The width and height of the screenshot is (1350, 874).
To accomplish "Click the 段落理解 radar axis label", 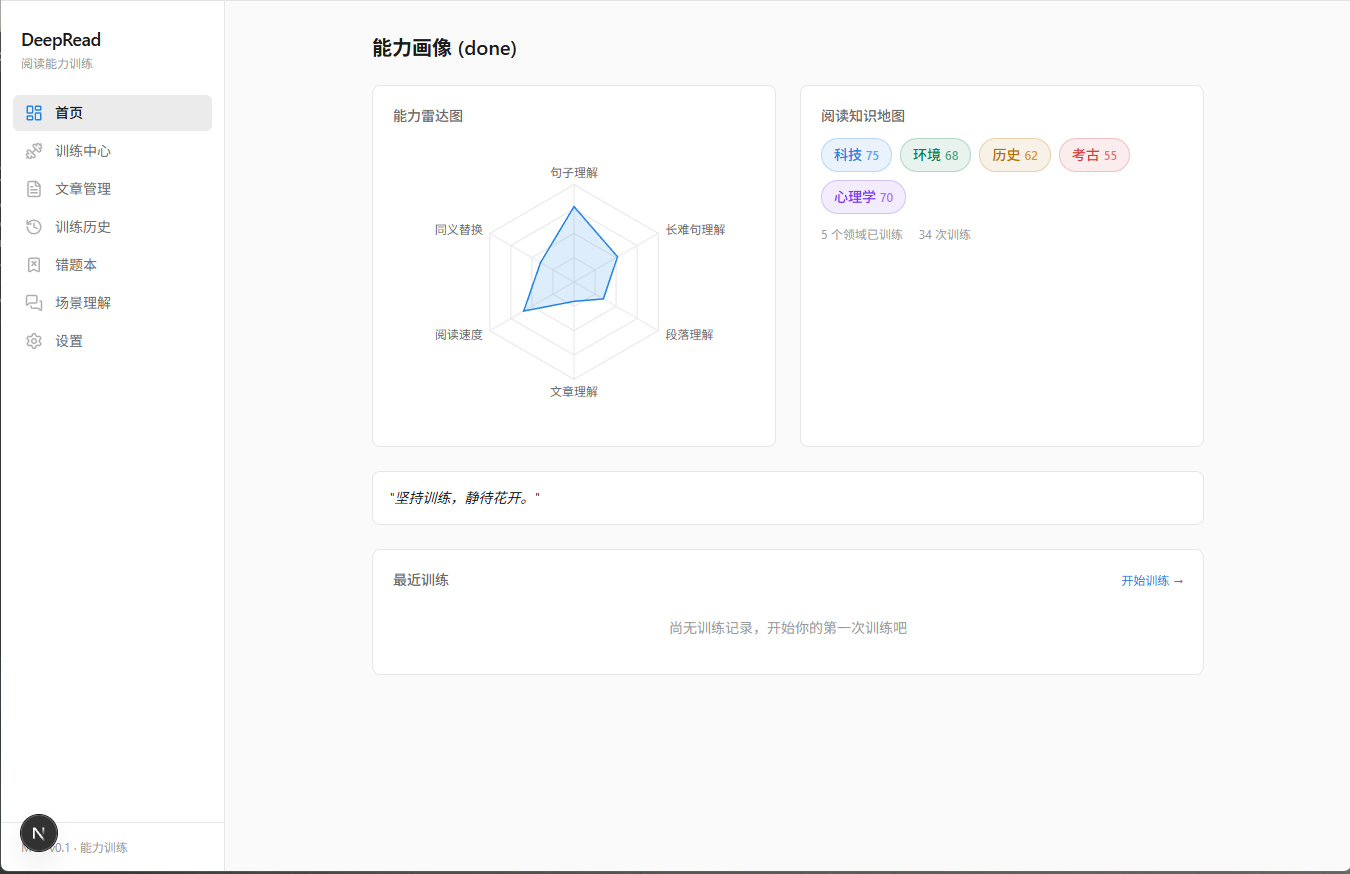I will (689, 334).
